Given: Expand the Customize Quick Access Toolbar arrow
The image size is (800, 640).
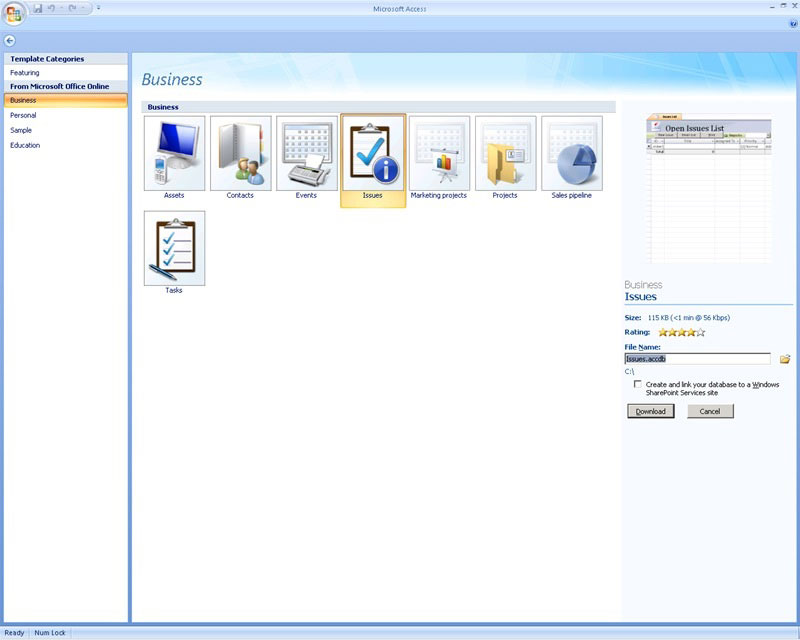Looking at the screenshot, I should tap(98, 8).
